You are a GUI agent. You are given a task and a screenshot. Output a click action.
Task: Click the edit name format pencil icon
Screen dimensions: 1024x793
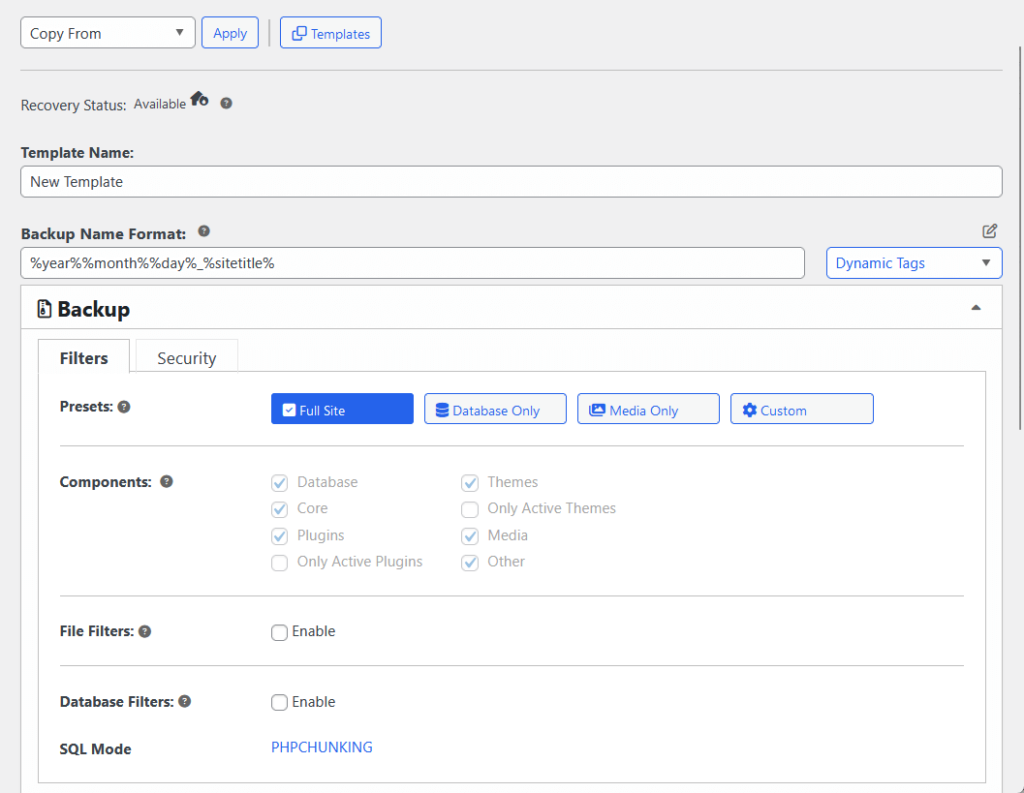989,231
